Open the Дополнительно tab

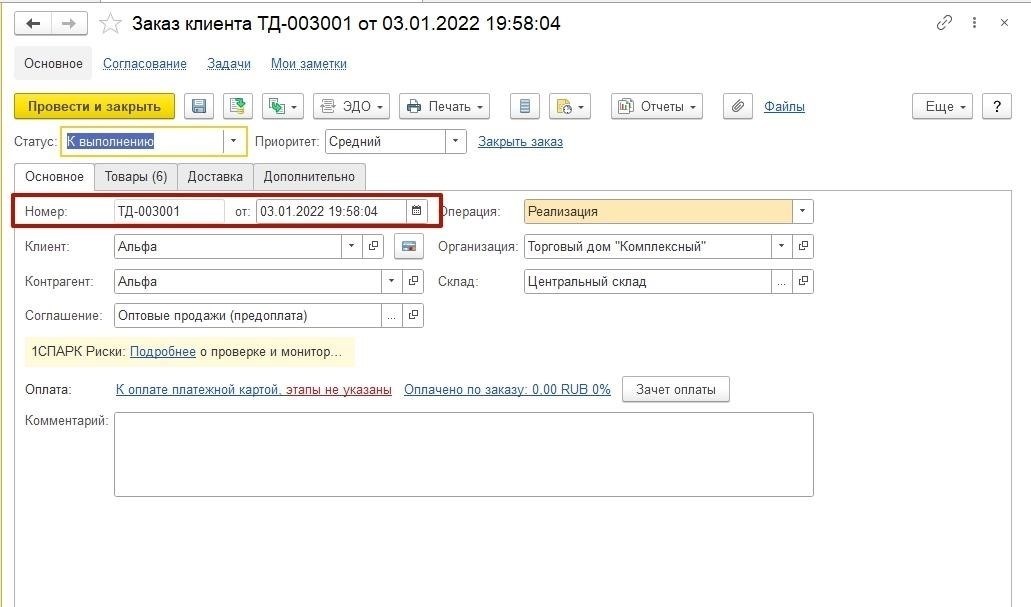click(x=309, y=177)
